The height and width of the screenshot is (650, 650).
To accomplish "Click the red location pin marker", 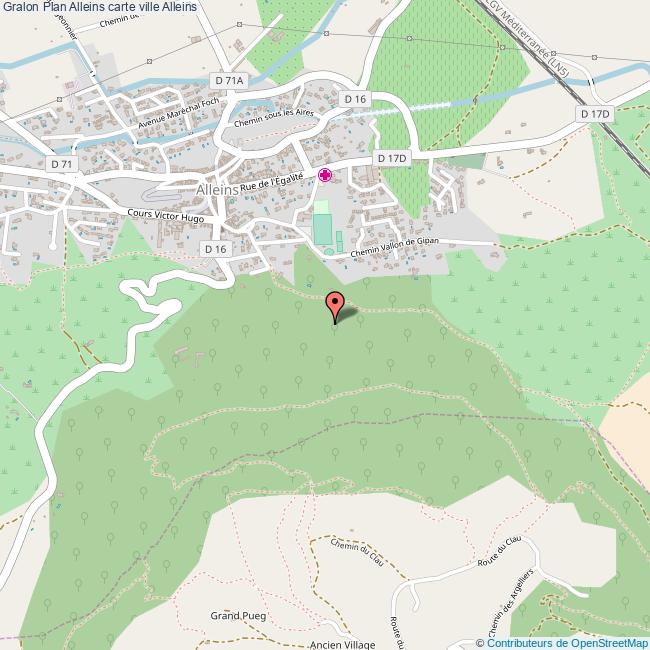I will point(335,307).
